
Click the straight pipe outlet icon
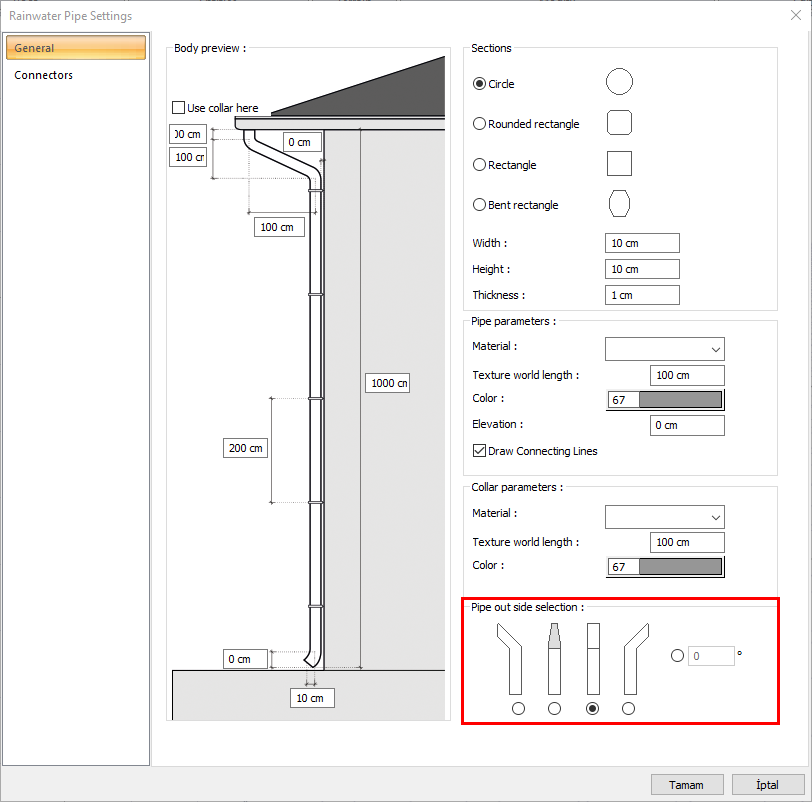pos(592,660)
